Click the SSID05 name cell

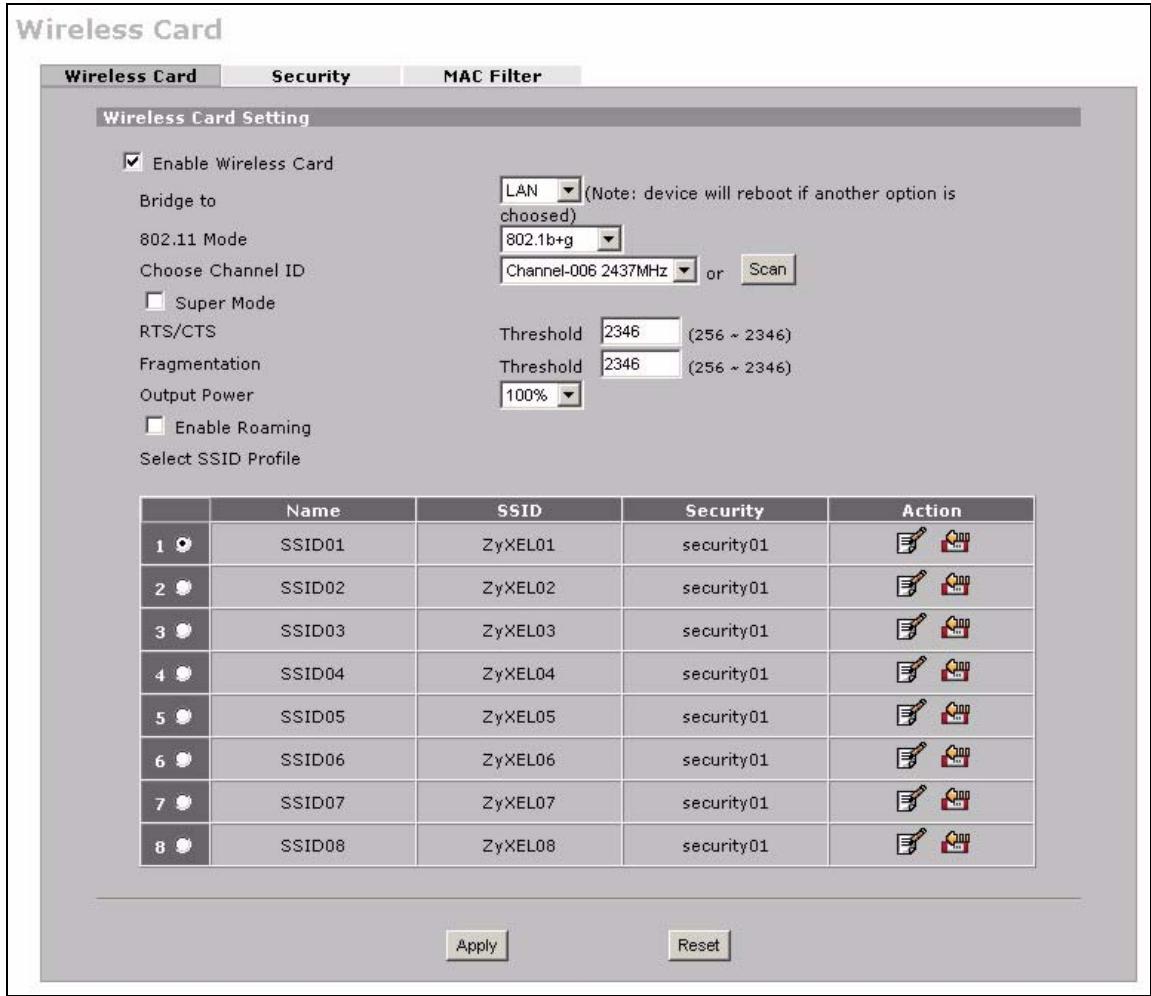tap(313, 716)
